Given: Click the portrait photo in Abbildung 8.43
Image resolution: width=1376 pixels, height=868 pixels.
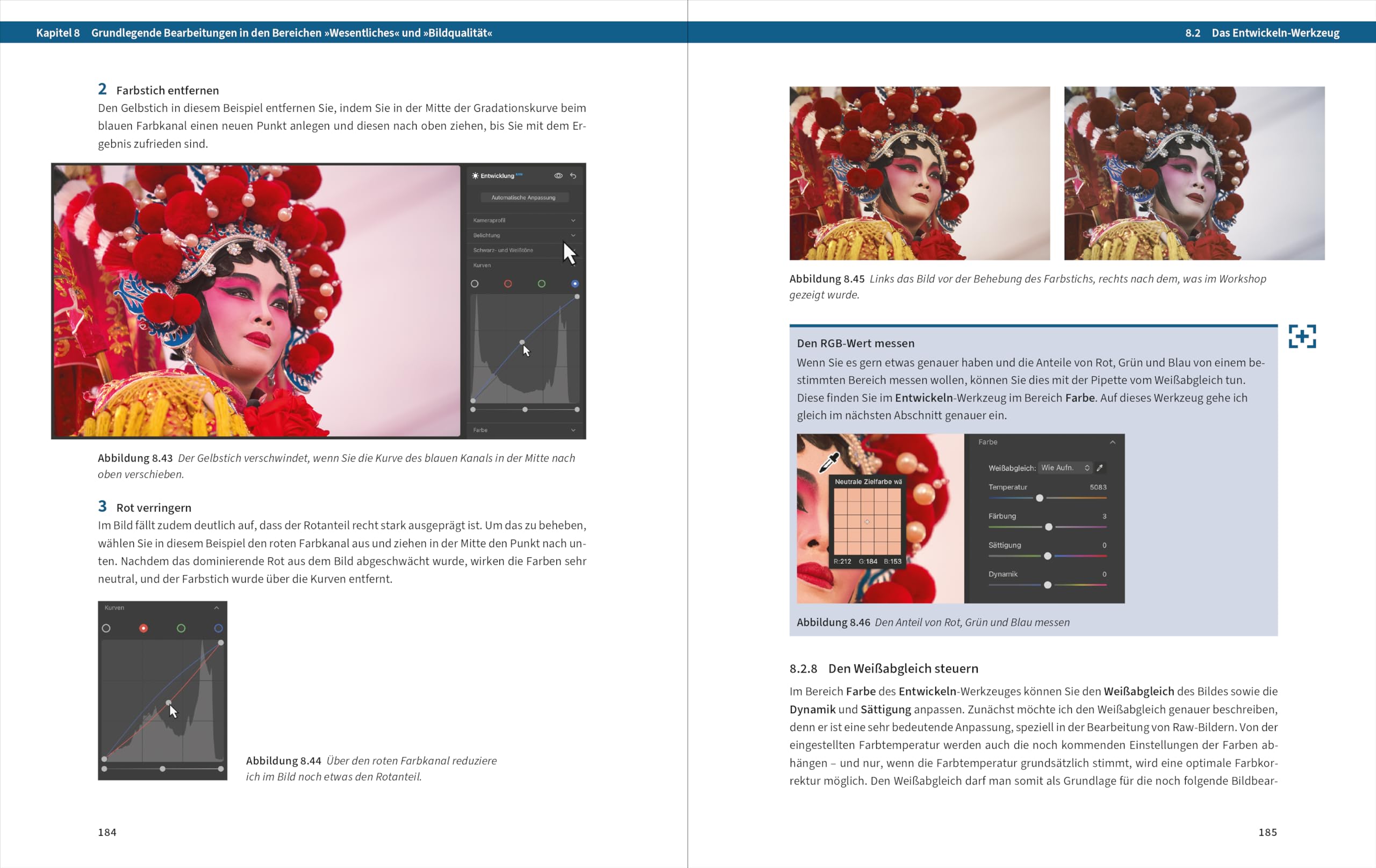Looking at the screenshot, I should point(256,301).
